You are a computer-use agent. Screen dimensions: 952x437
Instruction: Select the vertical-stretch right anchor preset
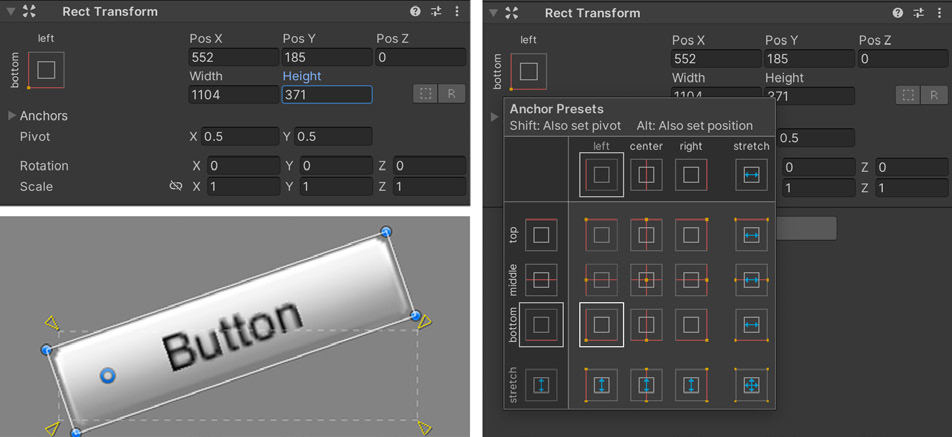691,385
